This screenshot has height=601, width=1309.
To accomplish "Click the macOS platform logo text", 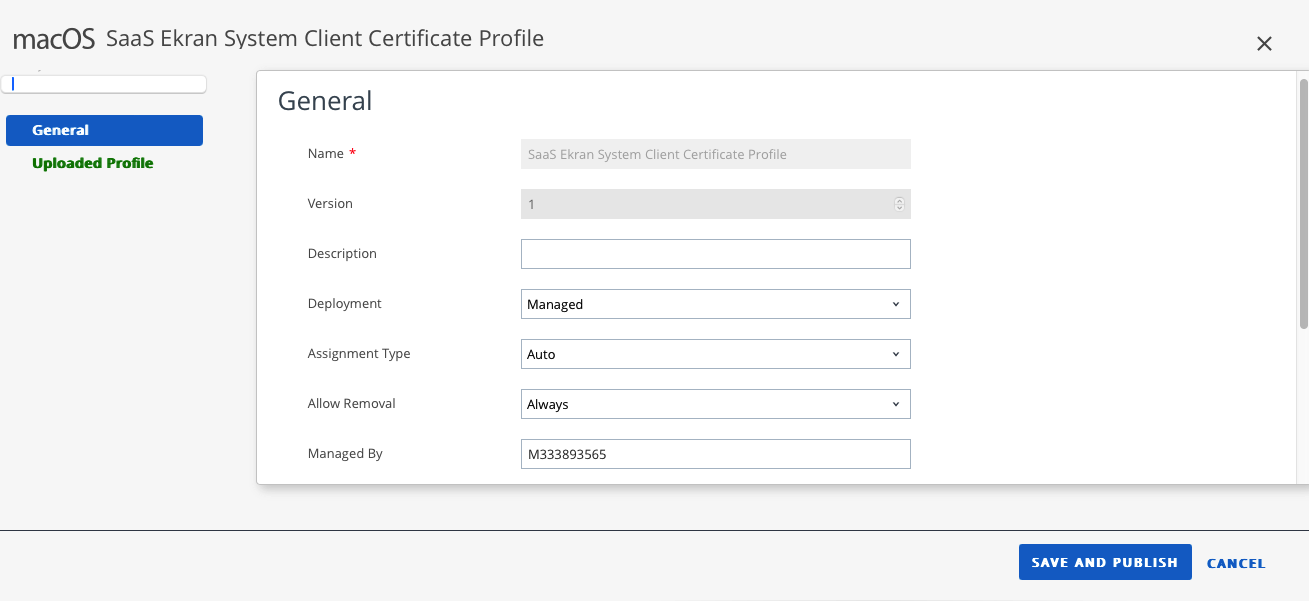I will [54, 40].
